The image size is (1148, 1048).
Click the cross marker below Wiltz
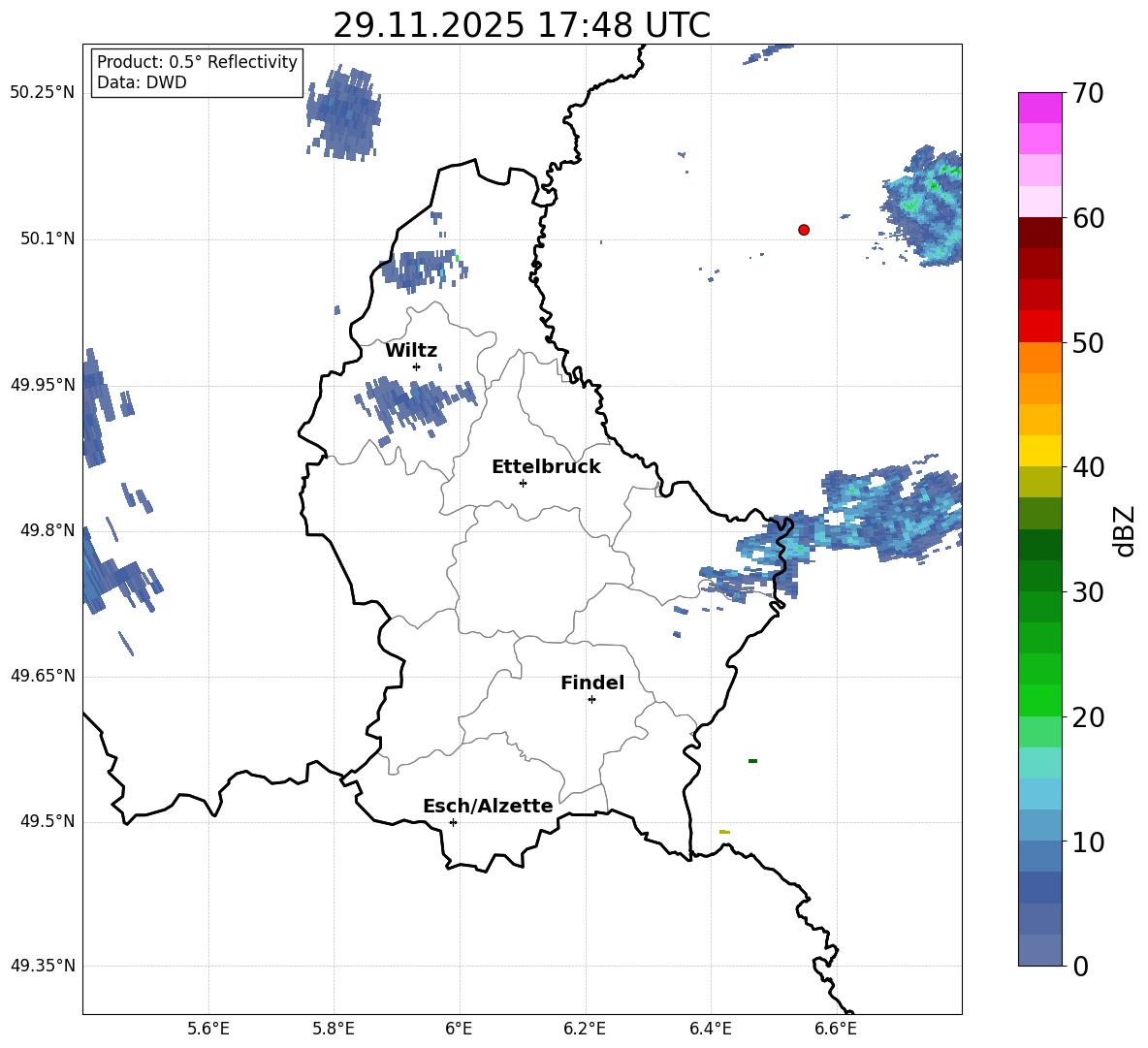point(416,366)
